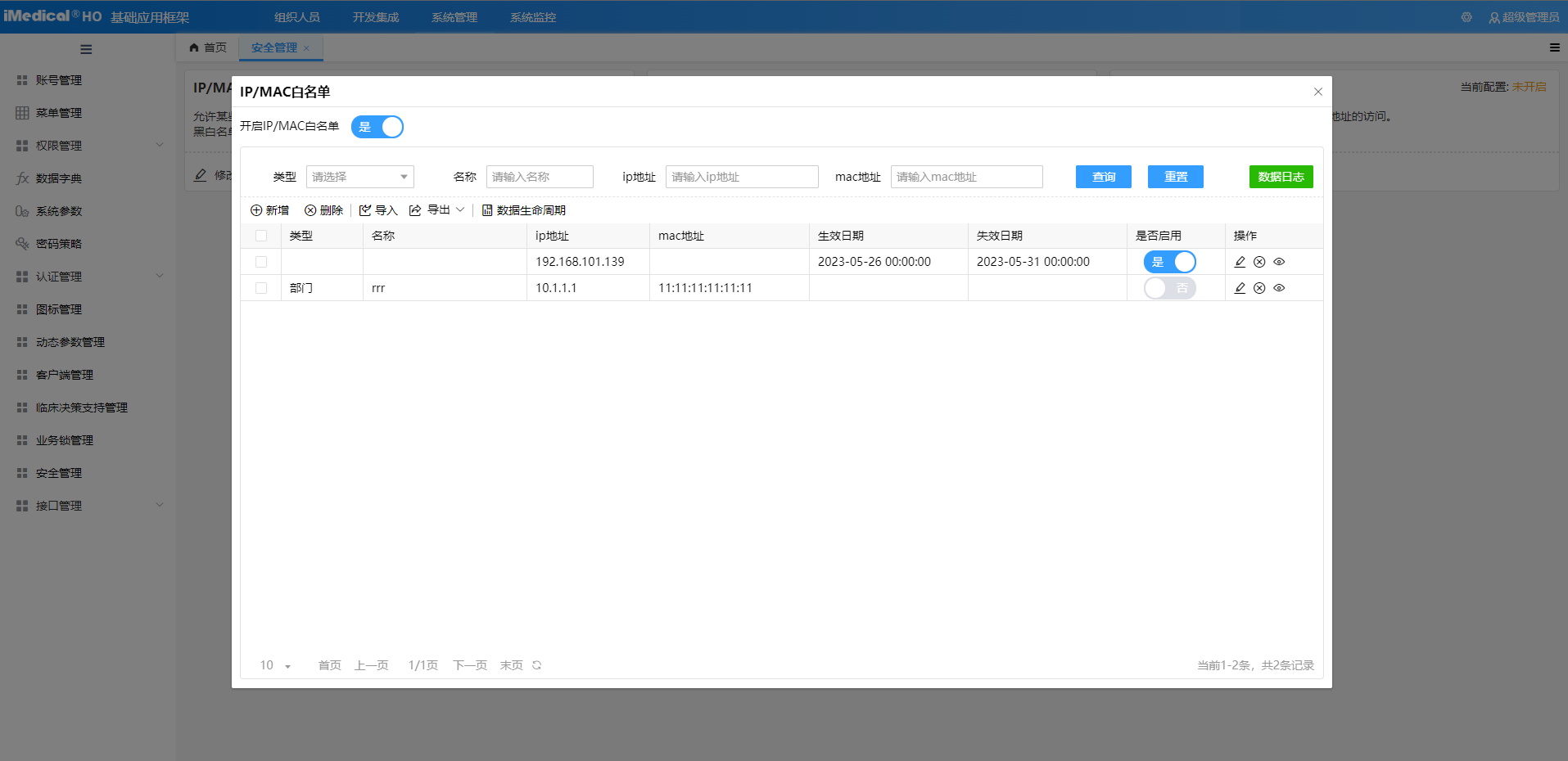
Task: Click the 重置 reset button
Action: click(1175, 177)
